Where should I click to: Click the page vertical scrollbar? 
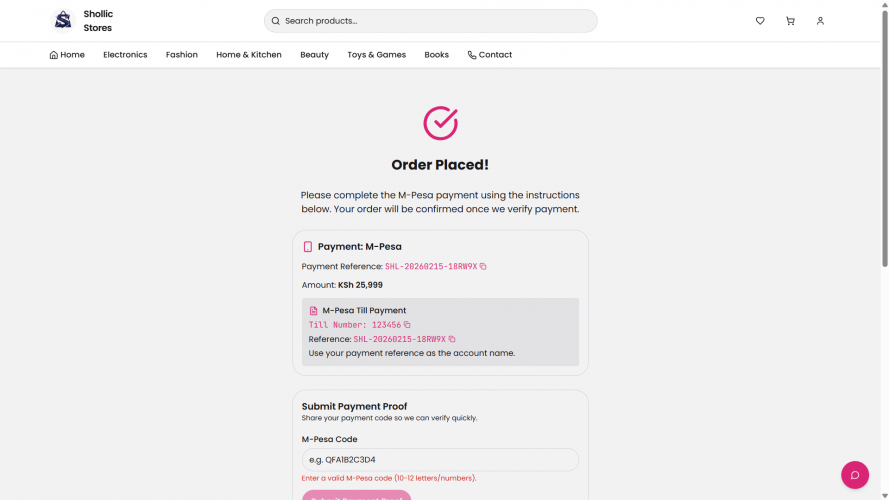coord(884,150)
